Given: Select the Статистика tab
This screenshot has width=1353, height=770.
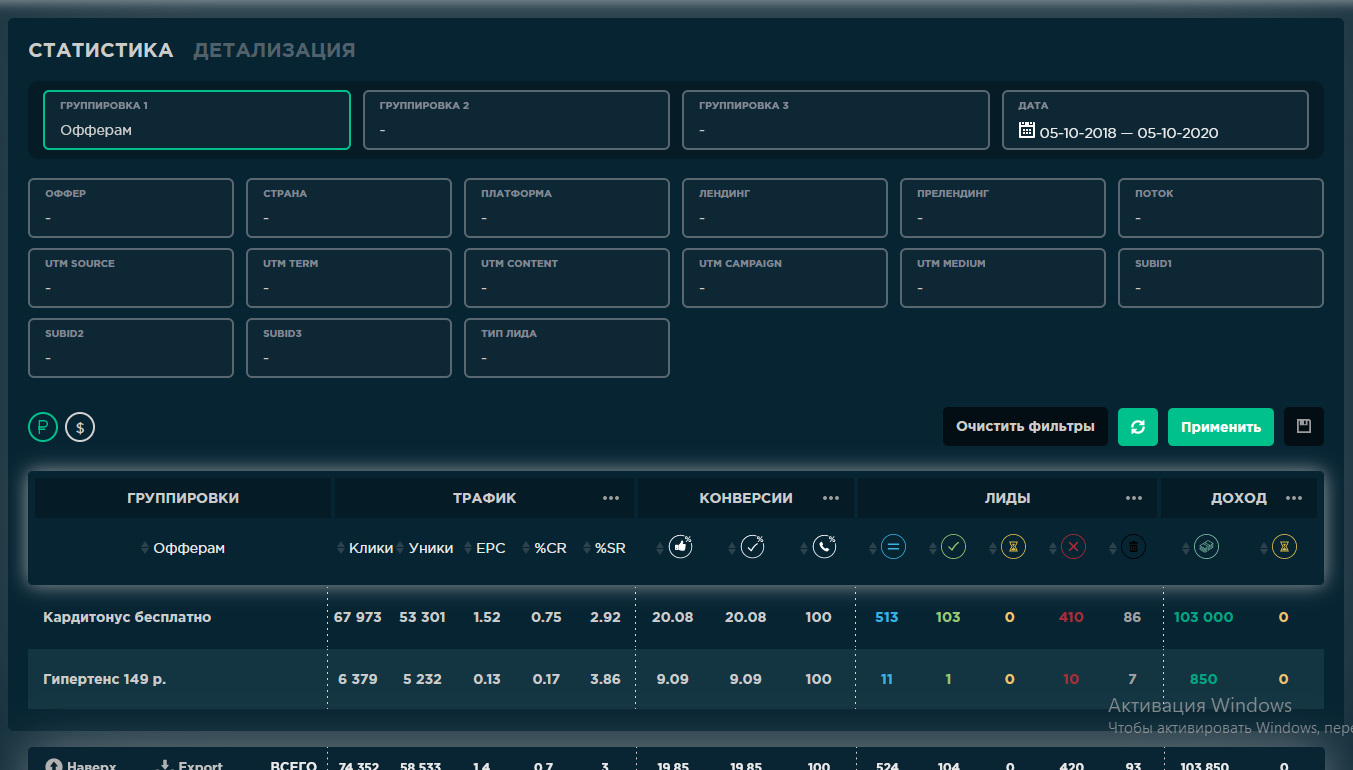Looking at the screenshot, I should tap(100, 50).
